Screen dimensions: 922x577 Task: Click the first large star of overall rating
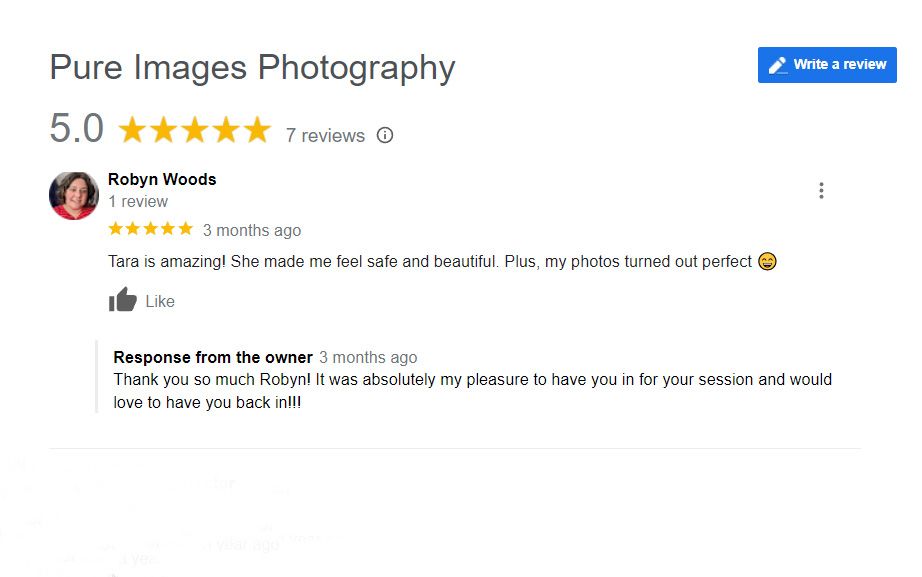[x=132, y=130]
